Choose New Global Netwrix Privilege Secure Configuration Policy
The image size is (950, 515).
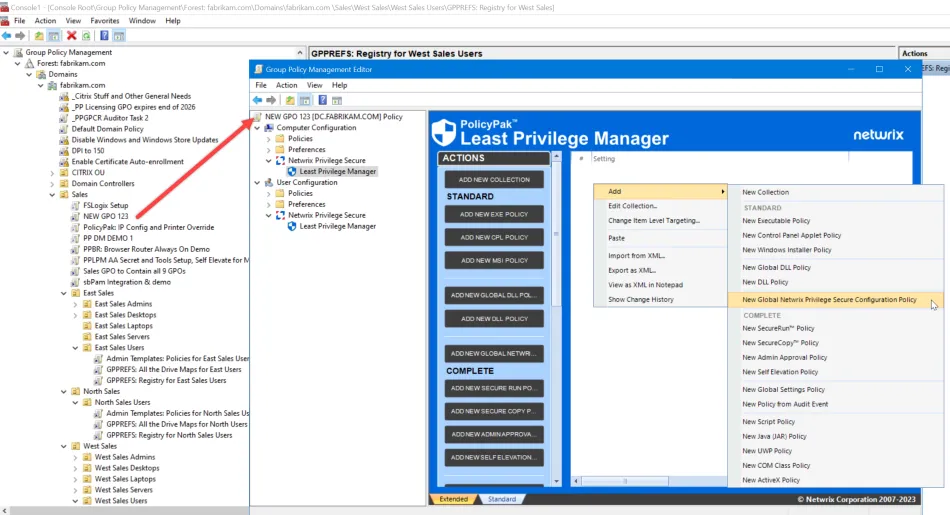click(829, 299)
